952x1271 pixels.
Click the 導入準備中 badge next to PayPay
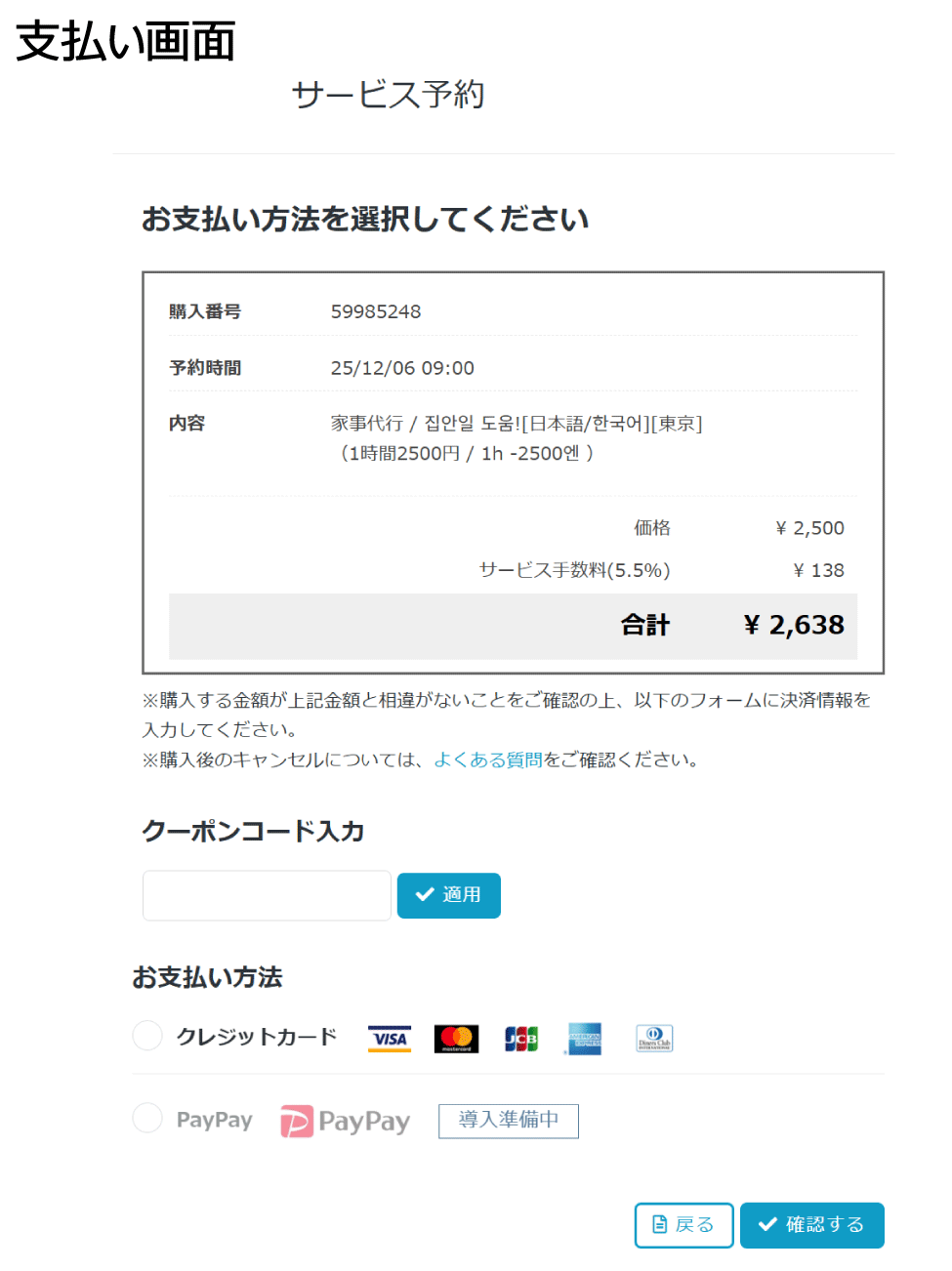click(x=508, y=1121)
